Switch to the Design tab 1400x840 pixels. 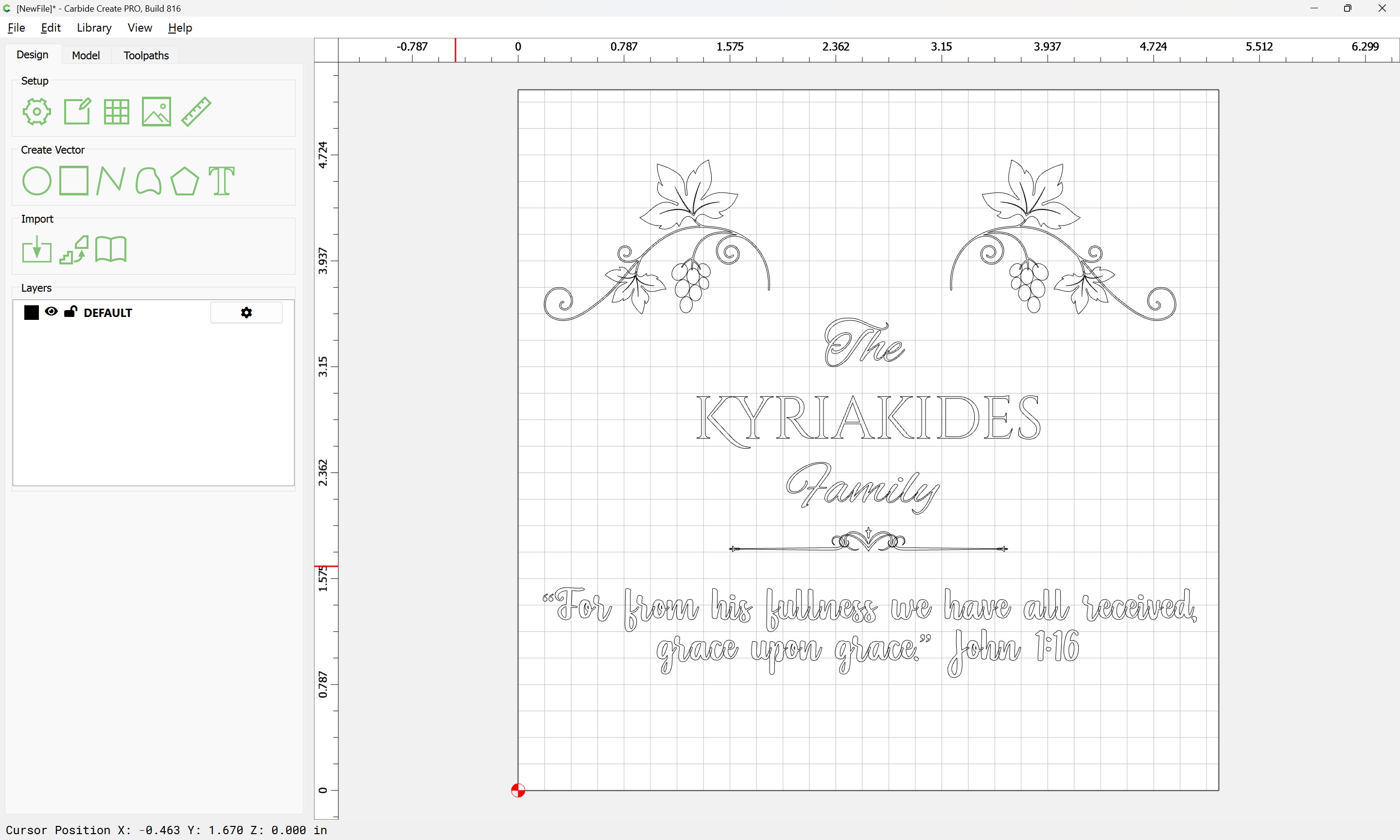point(32,55)
